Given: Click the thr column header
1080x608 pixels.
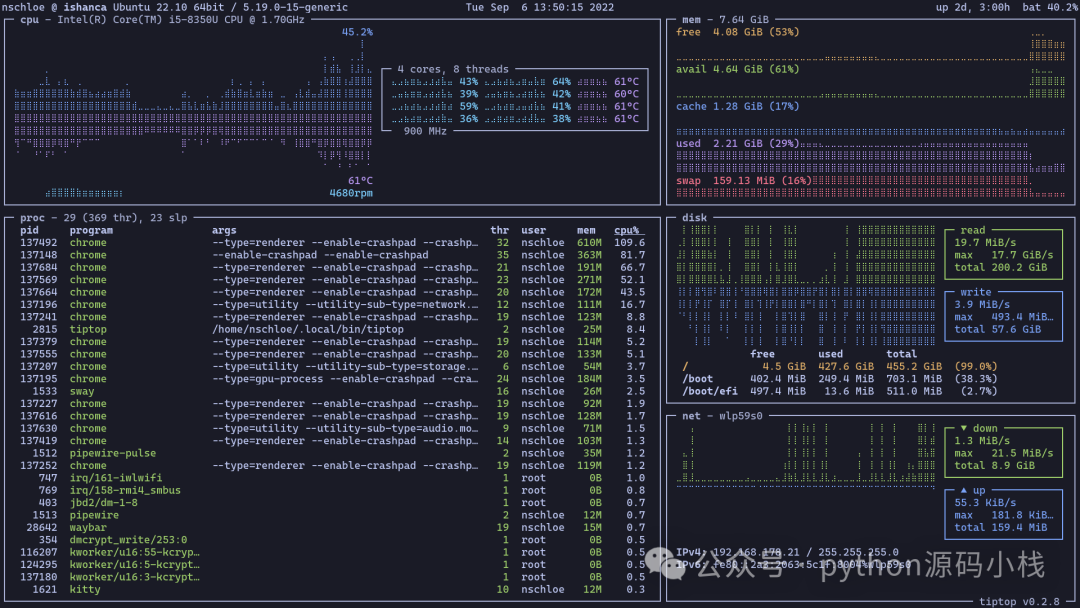Looking at the screenshot, I should click(499, 230).
